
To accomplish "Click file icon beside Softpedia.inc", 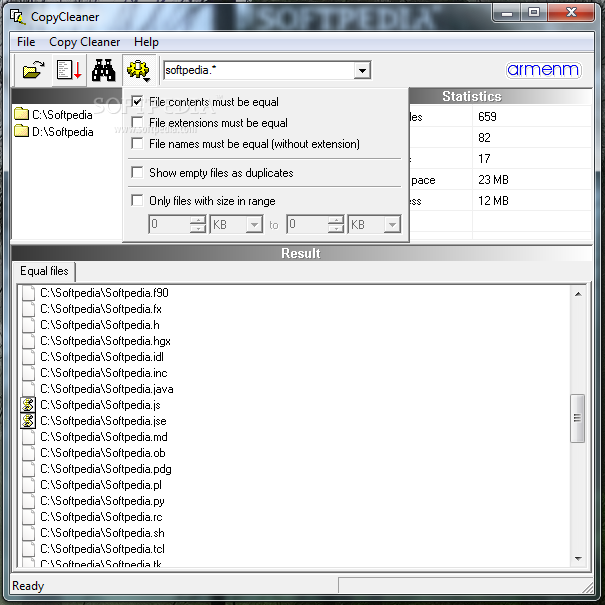I will 28,373.
